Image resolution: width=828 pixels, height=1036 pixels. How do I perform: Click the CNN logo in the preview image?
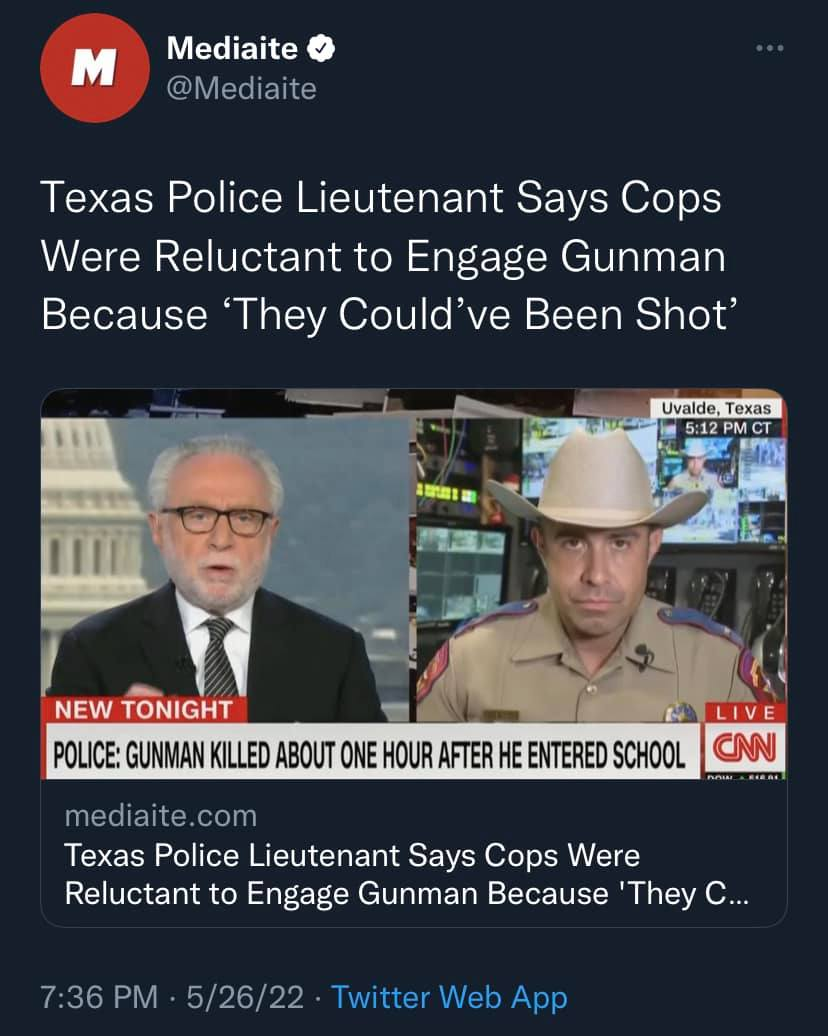pos(743,747)
